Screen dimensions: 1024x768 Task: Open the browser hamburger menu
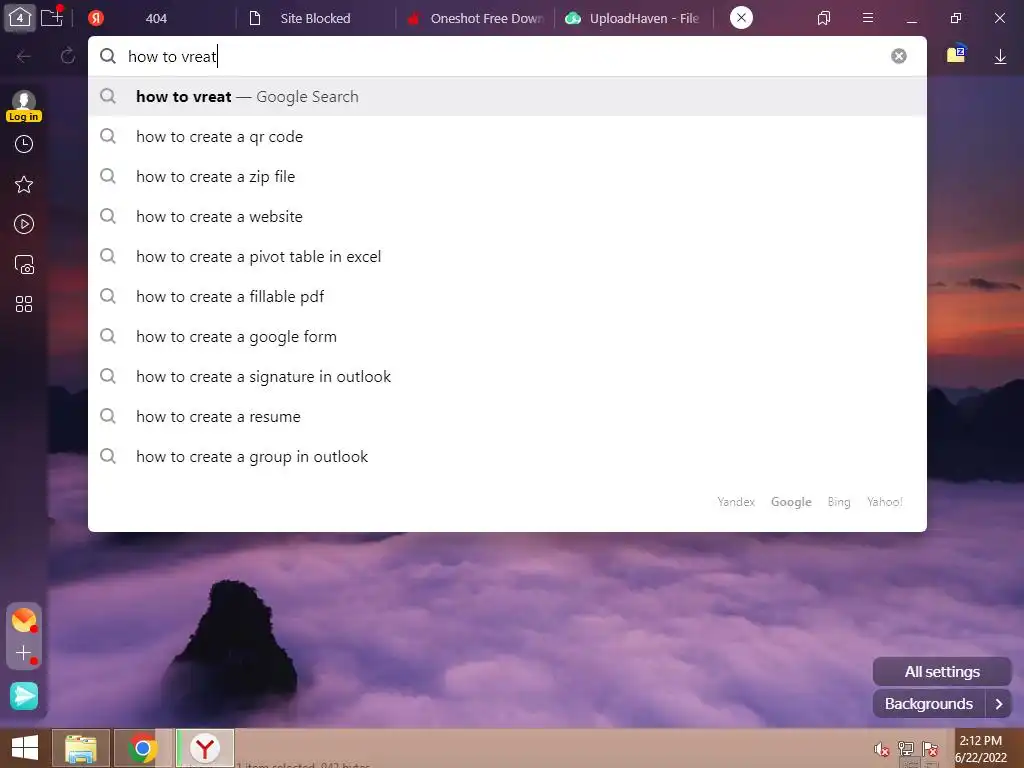pyautogui.click(x=867, y=18)
